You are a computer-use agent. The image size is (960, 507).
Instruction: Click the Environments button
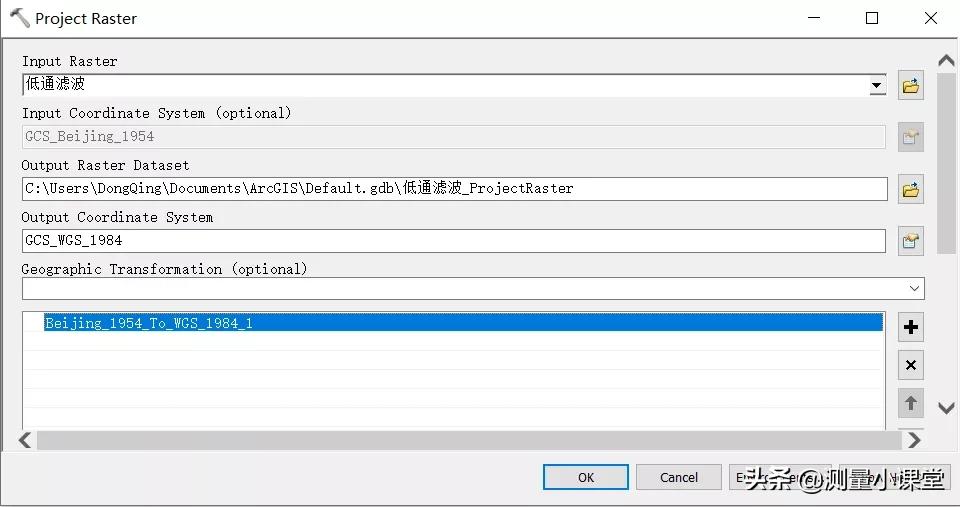click(x=780, y=477)
